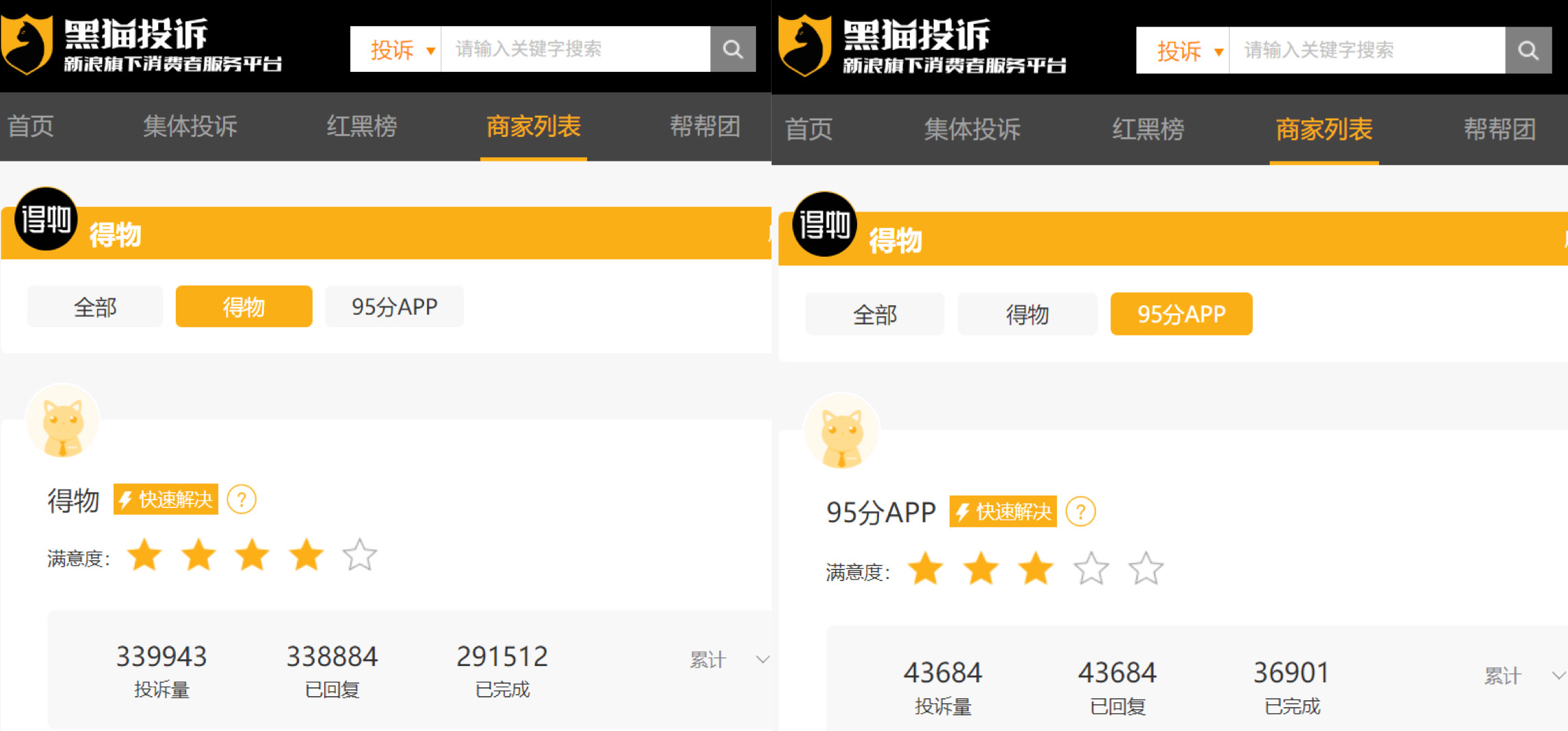
Task: Open the 投诉 search type dropdown in right page
Action: [1183, 51]
